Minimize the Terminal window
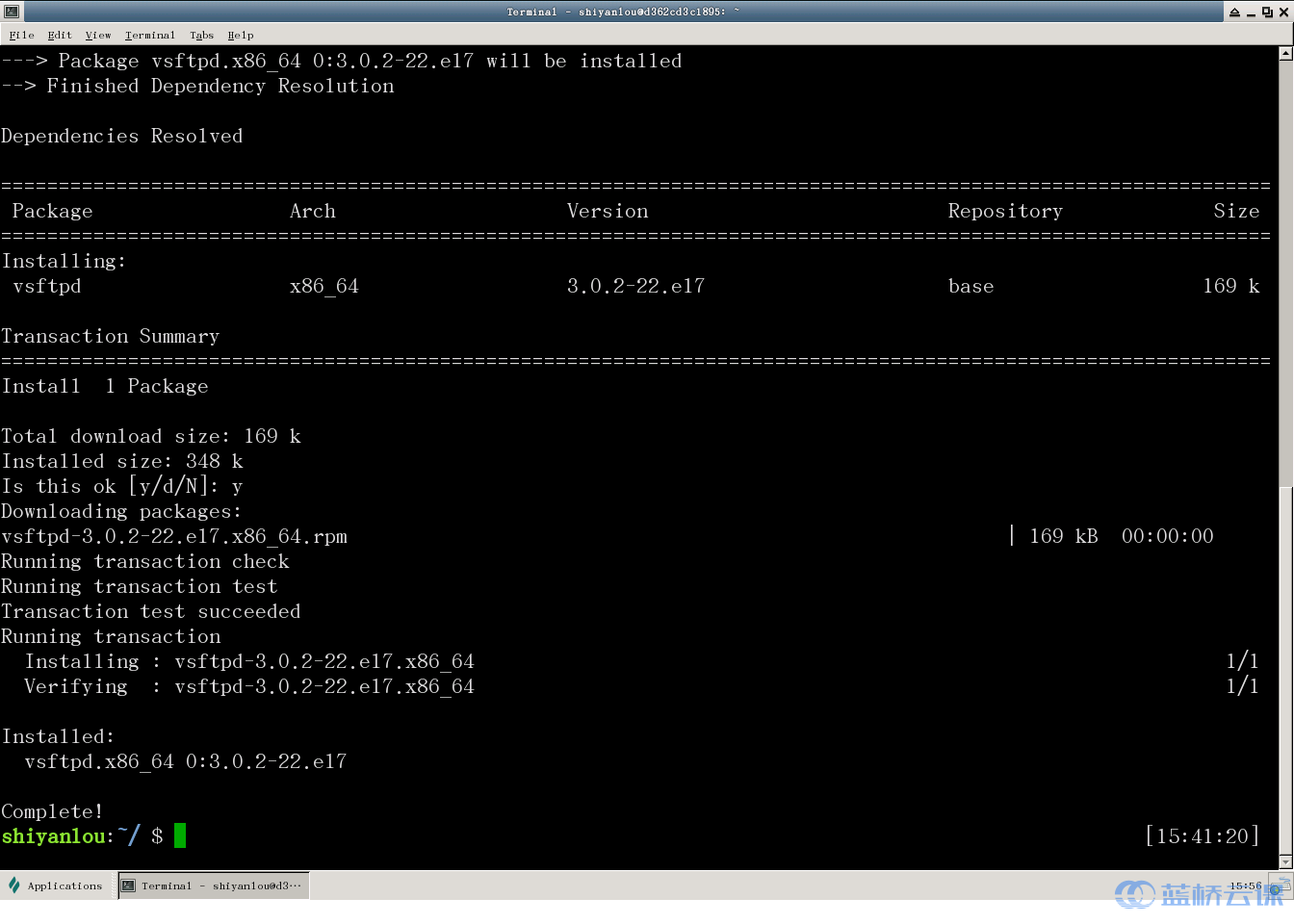This screenshot has height=924, width=1294. (x=1251, y=12)
